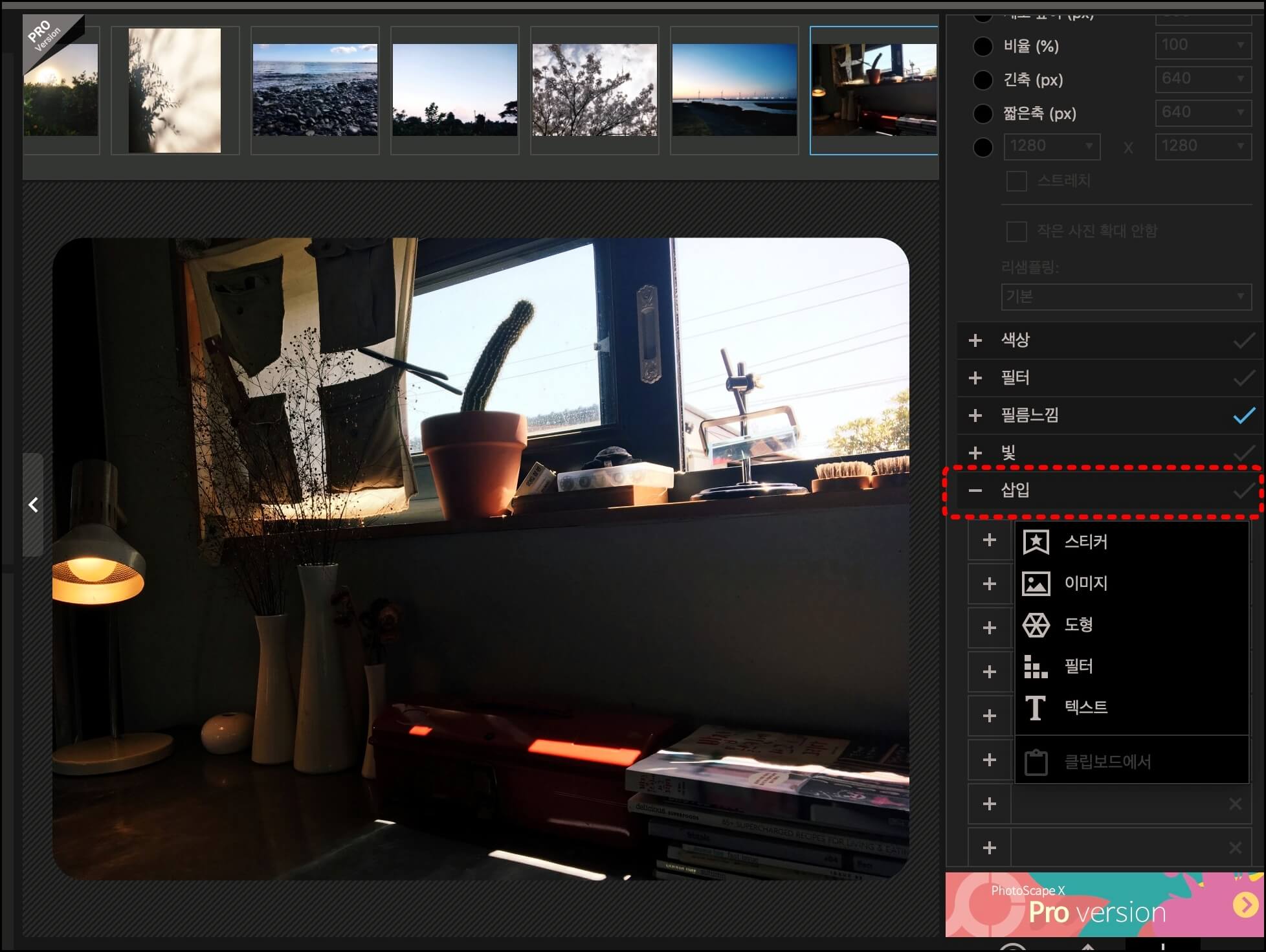
Task: Collapse the 삽입 section
Action: [x=975, y=491]
